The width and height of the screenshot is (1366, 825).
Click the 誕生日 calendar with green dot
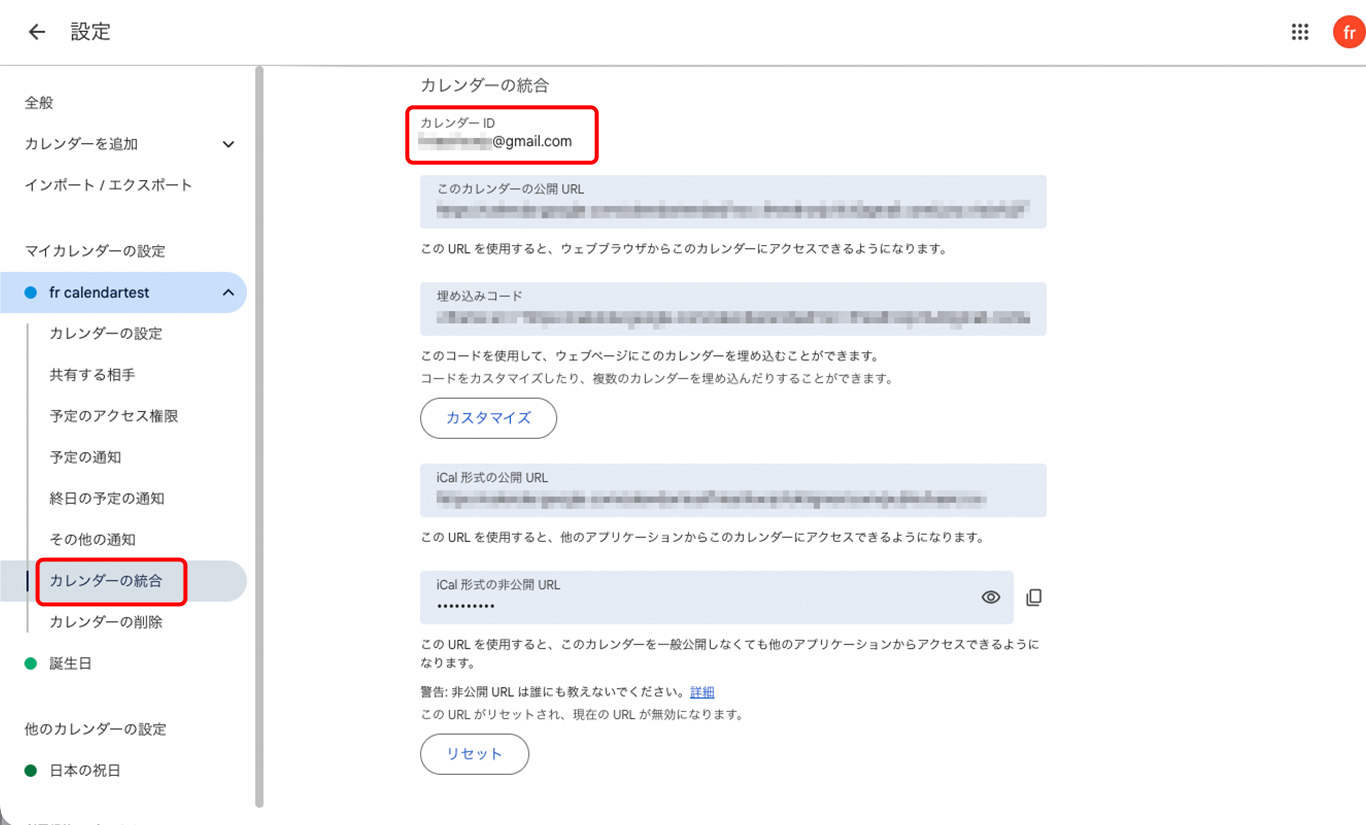pyautogui.click(x=70, y=663)
